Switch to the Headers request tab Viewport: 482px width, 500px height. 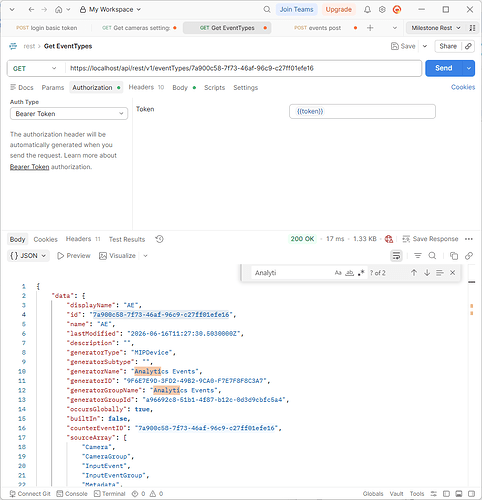tap(146, 87)
